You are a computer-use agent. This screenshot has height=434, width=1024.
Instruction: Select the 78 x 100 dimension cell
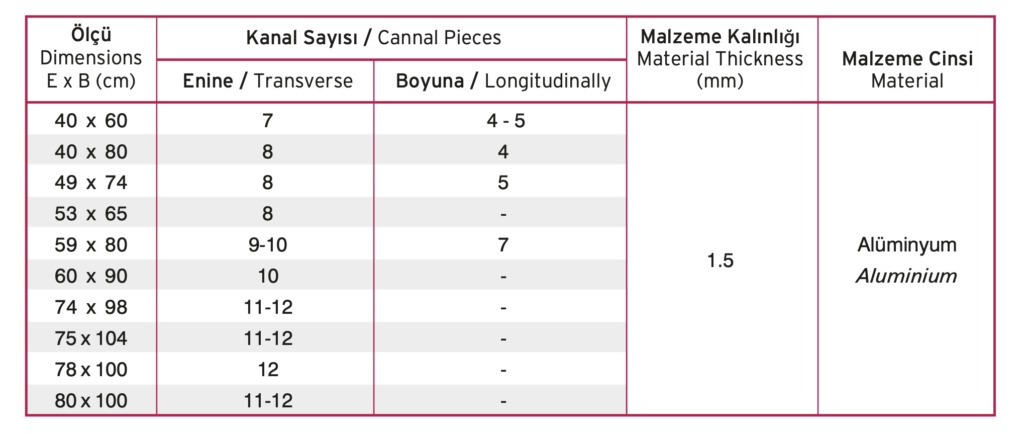[x=91, y=370]
